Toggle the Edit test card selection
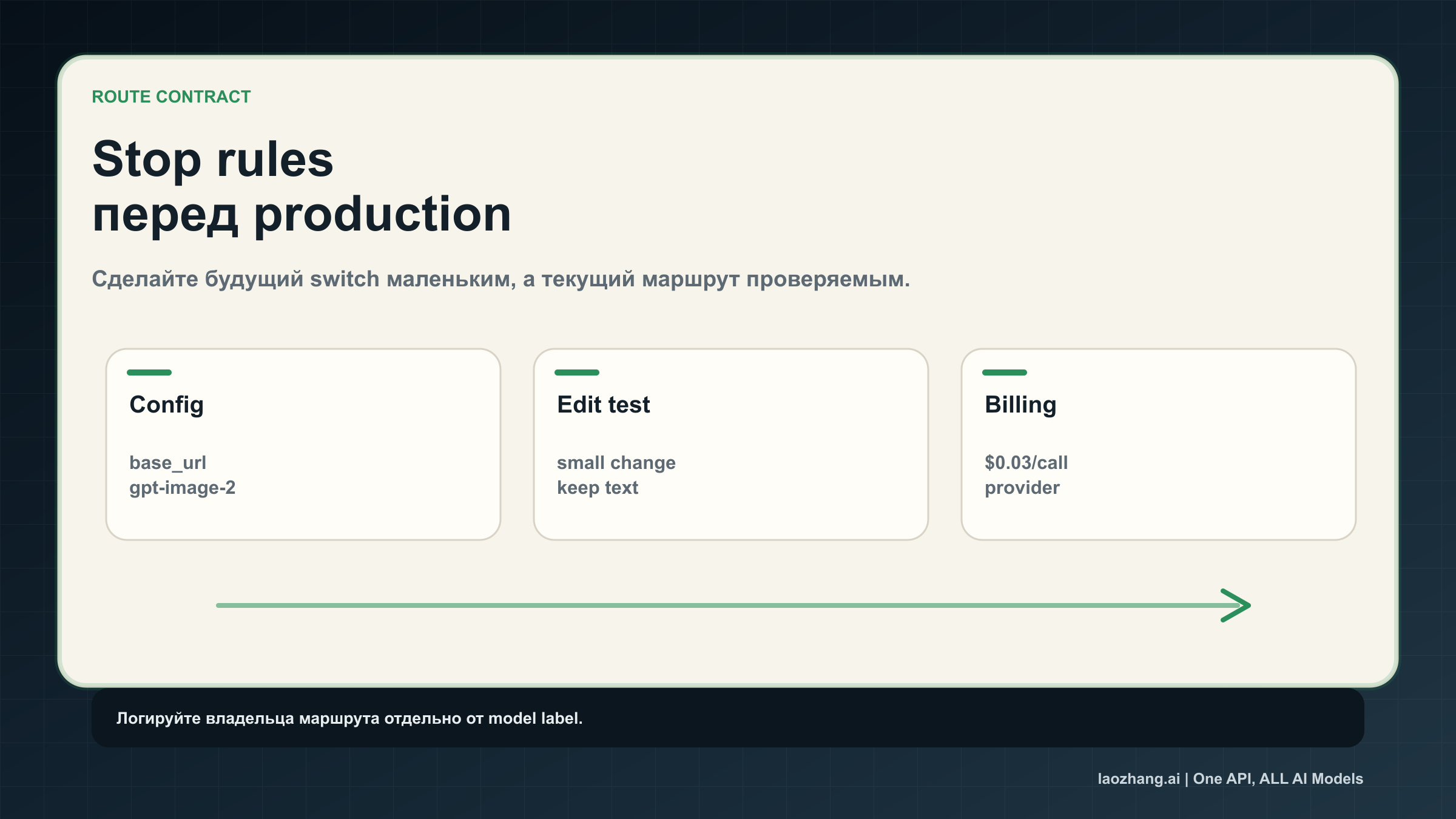Screen dimensions: 1456x819 [x=730, y=443]
